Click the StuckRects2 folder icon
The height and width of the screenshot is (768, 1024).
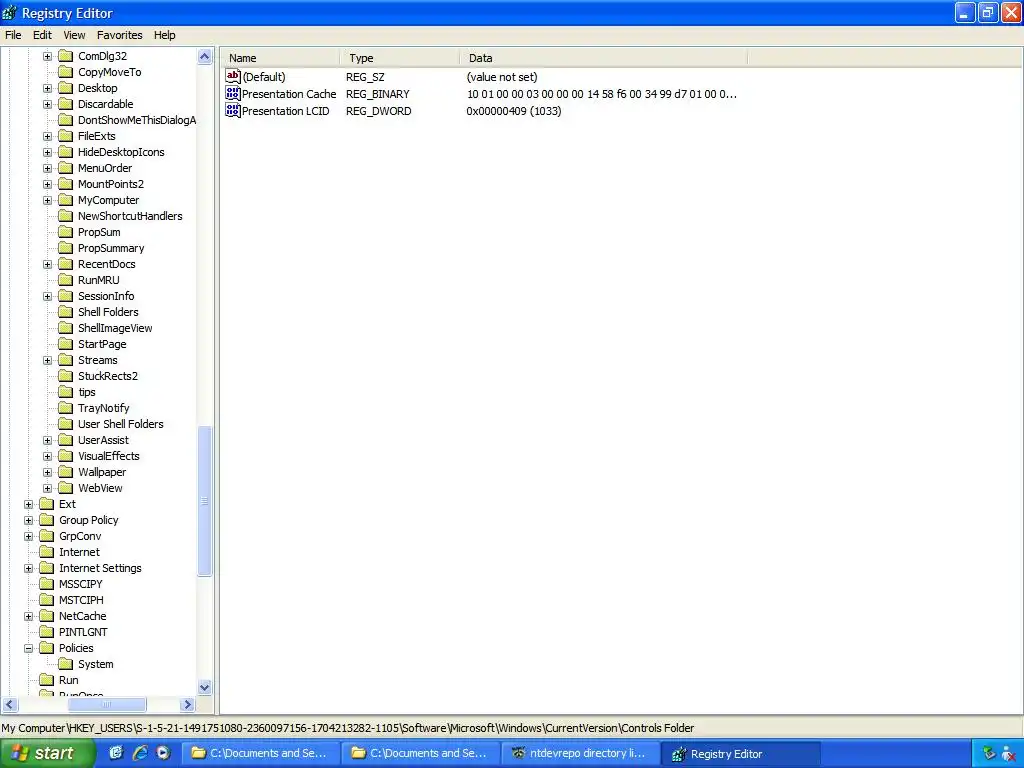[65, 376]
